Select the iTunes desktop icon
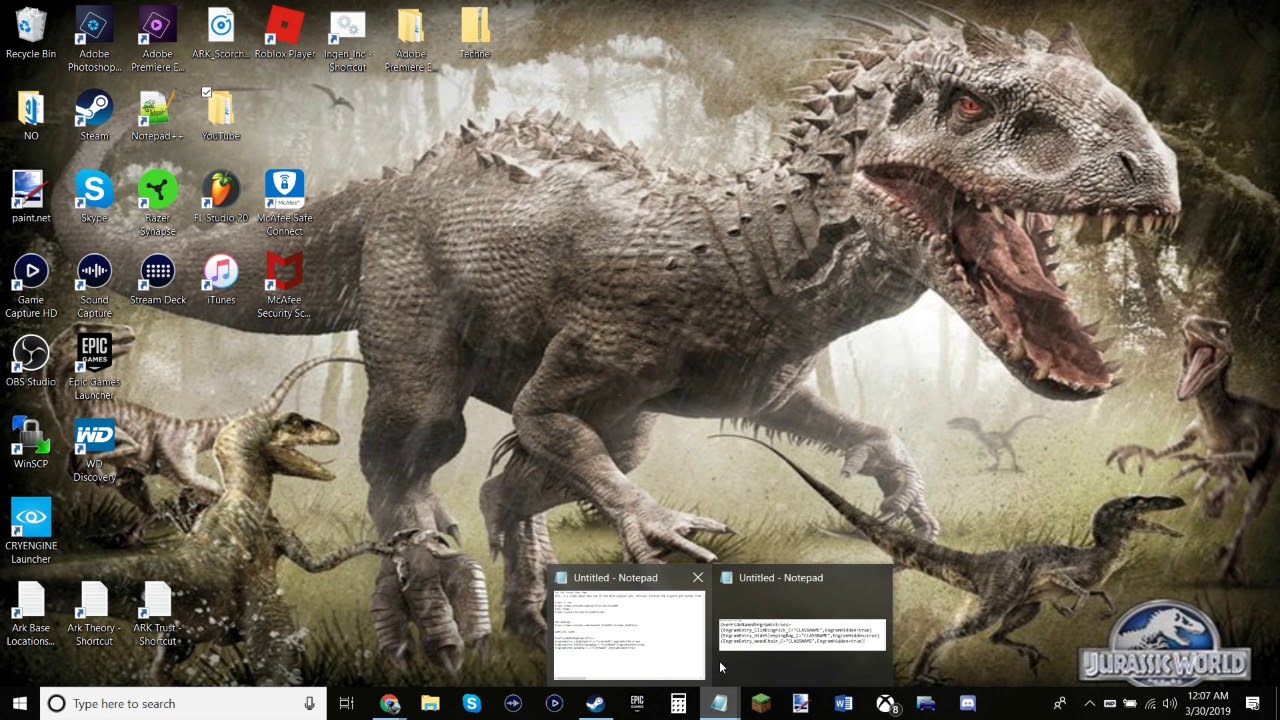This screenshot has width=1280, height=720. tap(221, 279)
